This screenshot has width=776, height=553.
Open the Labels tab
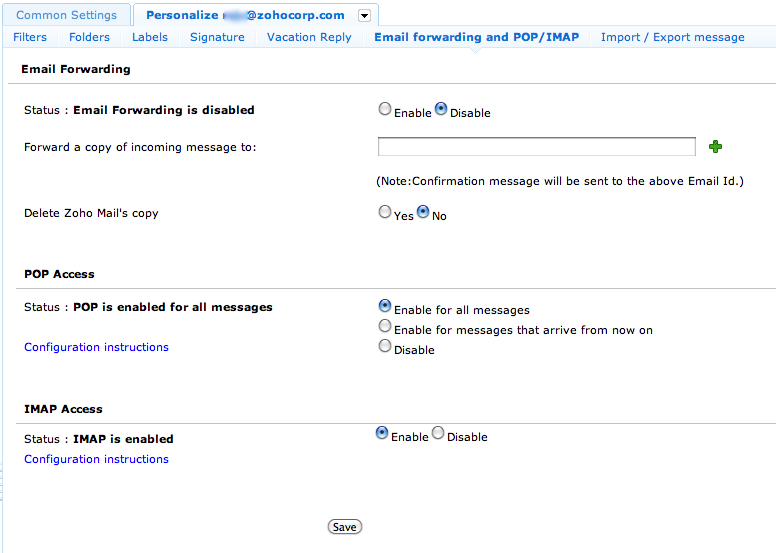point(150,37)
